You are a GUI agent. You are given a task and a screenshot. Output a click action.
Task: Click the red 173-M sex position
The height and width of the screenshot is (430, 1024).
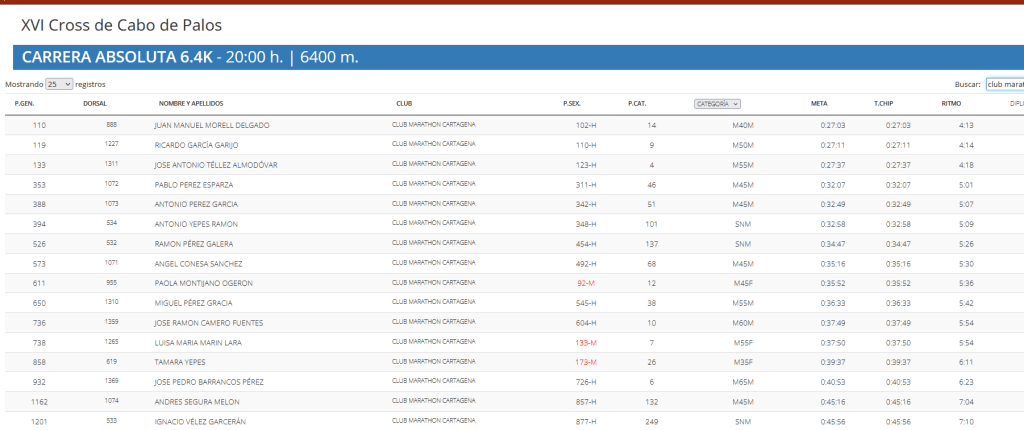click(x=586, y=363)
